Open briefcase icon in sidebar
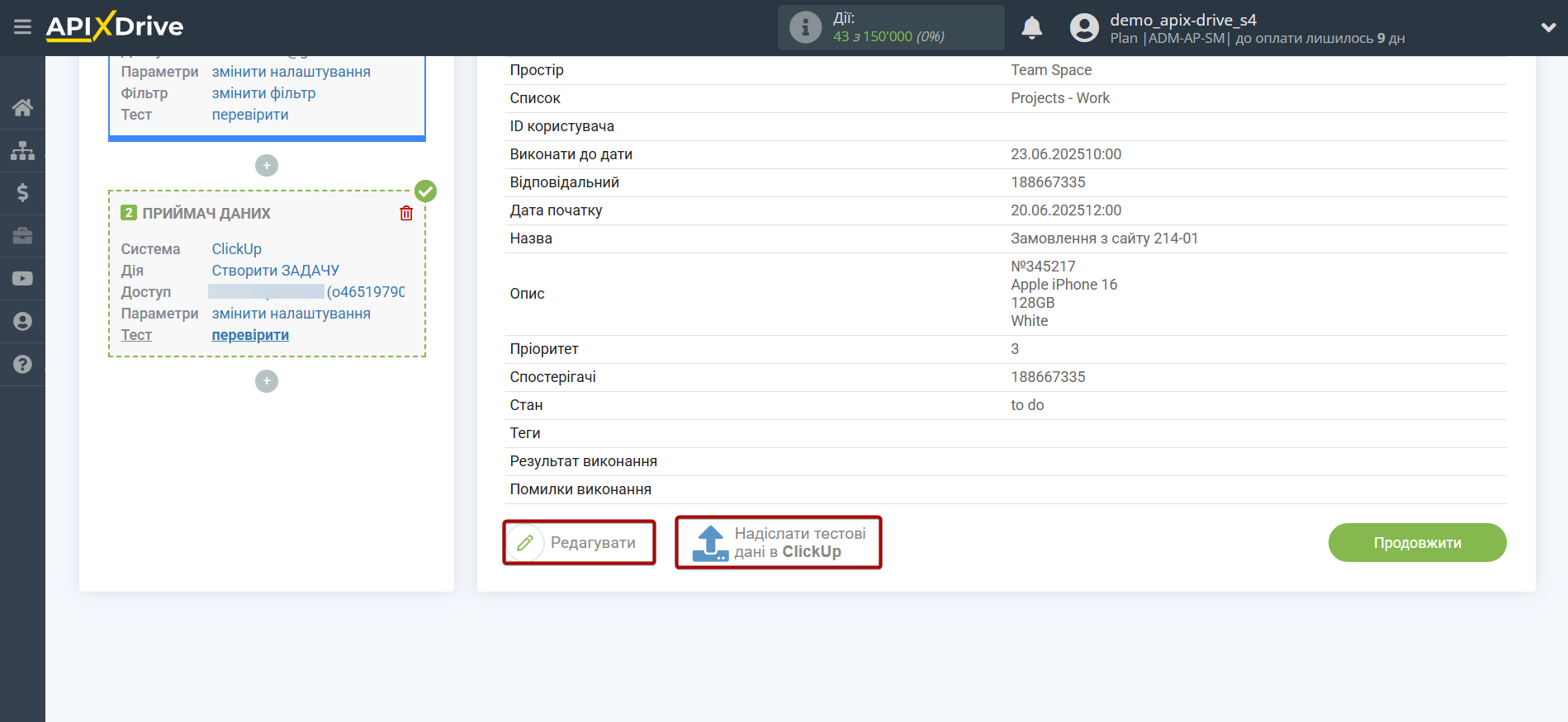This screenshot has height=722, width=1568. [x=22, y=235]
